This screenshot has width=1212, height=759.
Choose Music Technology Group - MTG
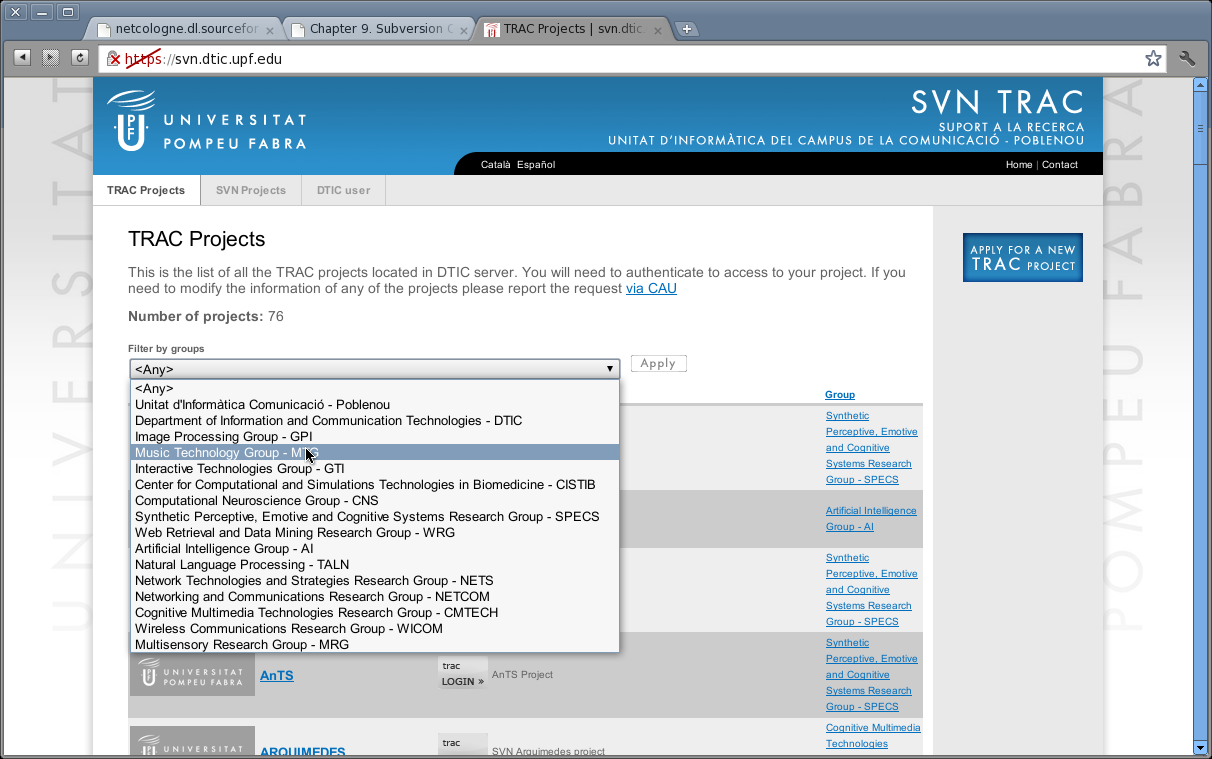[374, 453]
